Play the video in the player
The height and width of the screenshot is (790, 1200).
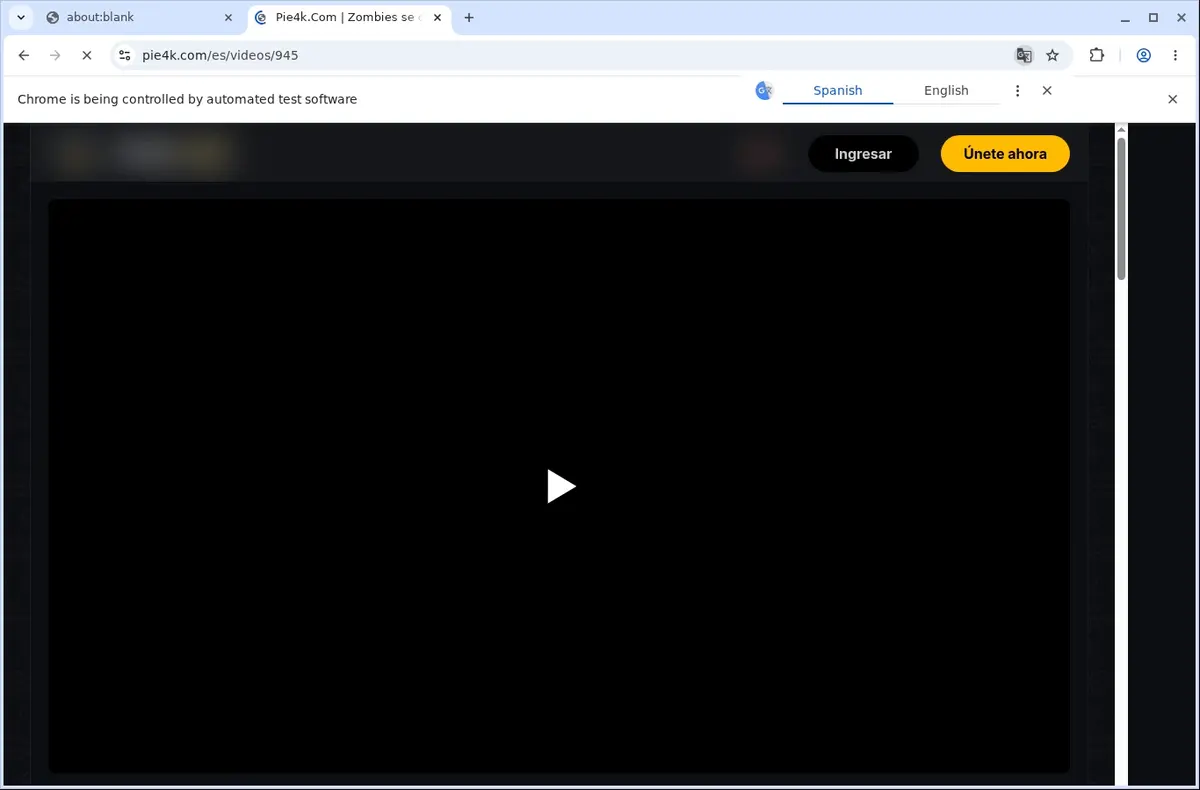pos(561,486)
